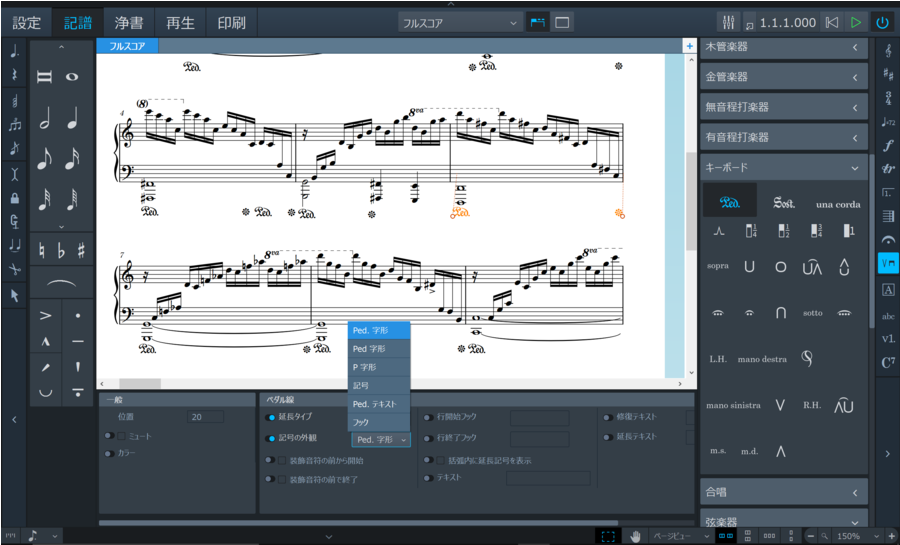The height and width of the screenshot is (545, 900).
Task: Open the dynamics panel icon
Action: click(x=888, y=145)
